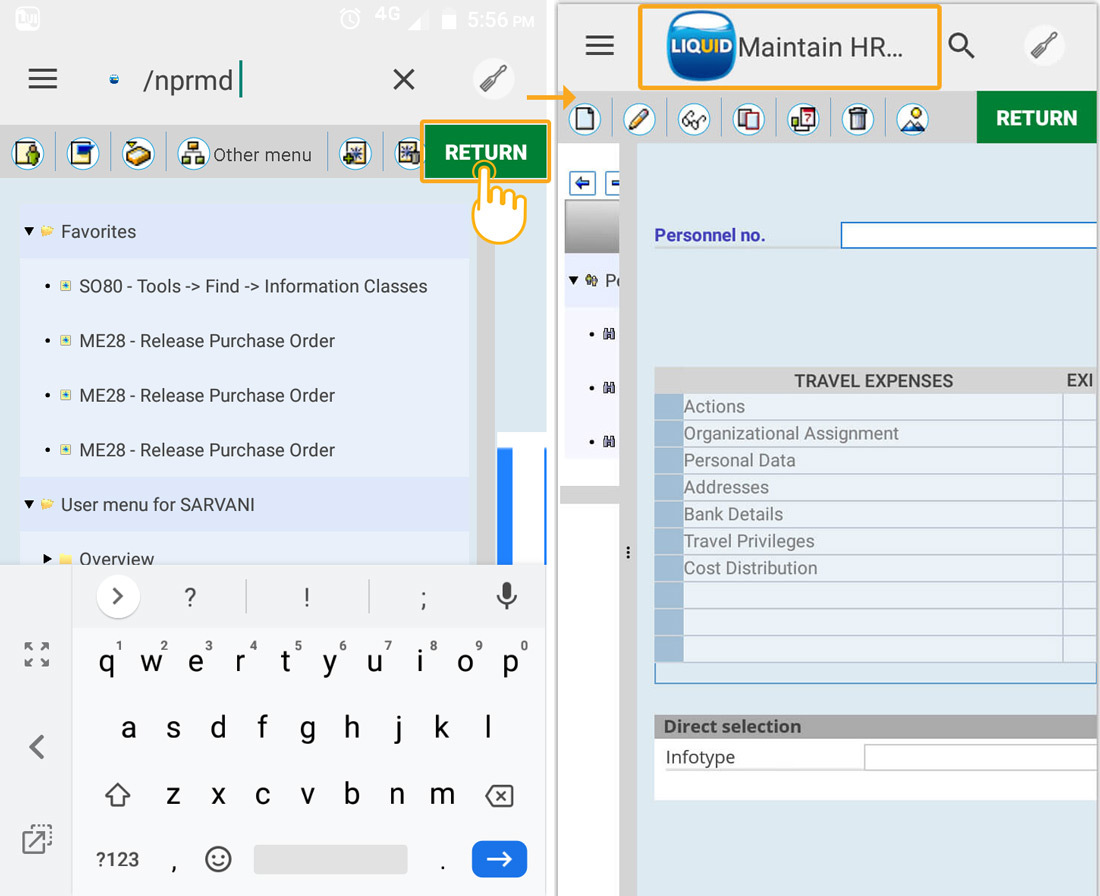Open search with the magnifier icon
The image size is (1100, 896).
pyautogui.click(x=961, y=46)
